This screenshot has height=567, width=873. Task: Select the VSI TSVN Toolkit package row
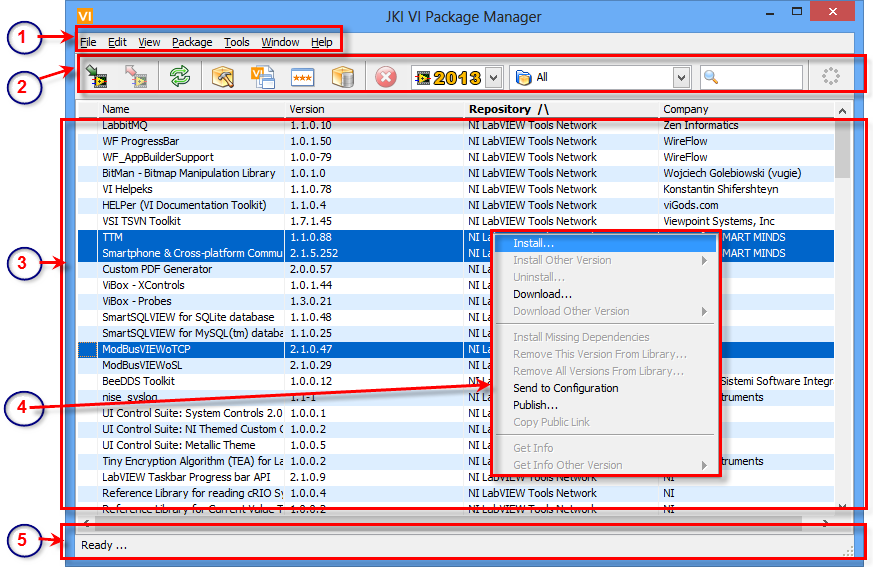141,221
